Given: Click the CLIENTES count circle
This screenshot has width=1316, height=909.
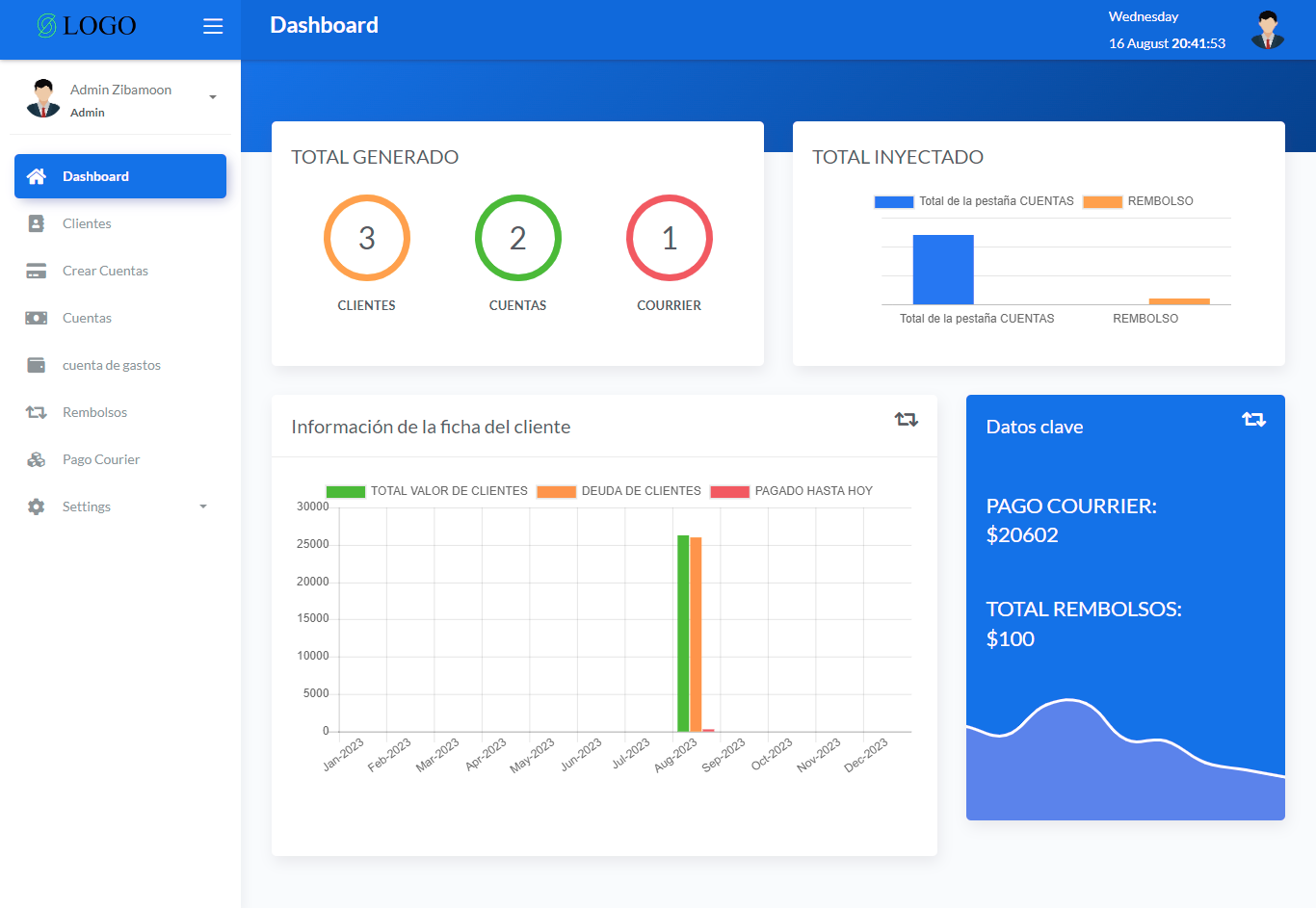Looking at the screenshot, I should click(367, 238).
